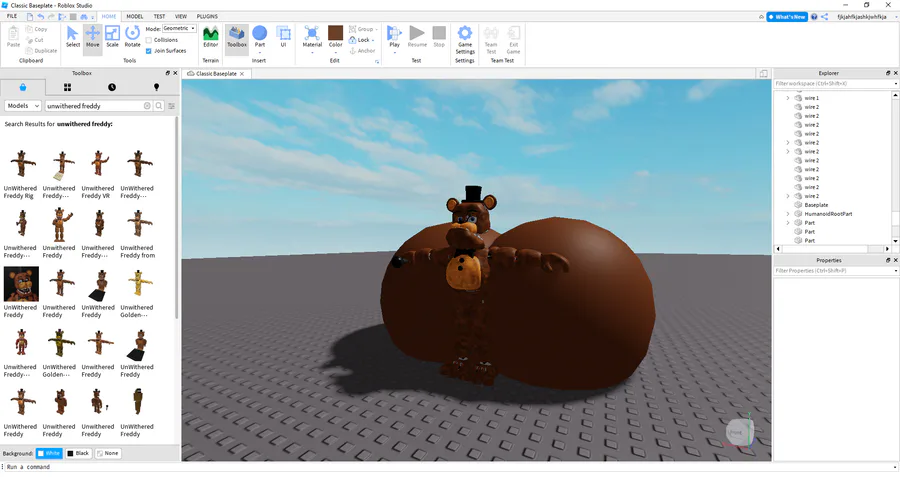Open Toolbox search filter options
This screenshot has width=900, height=477.
click(x=172, y=106)
